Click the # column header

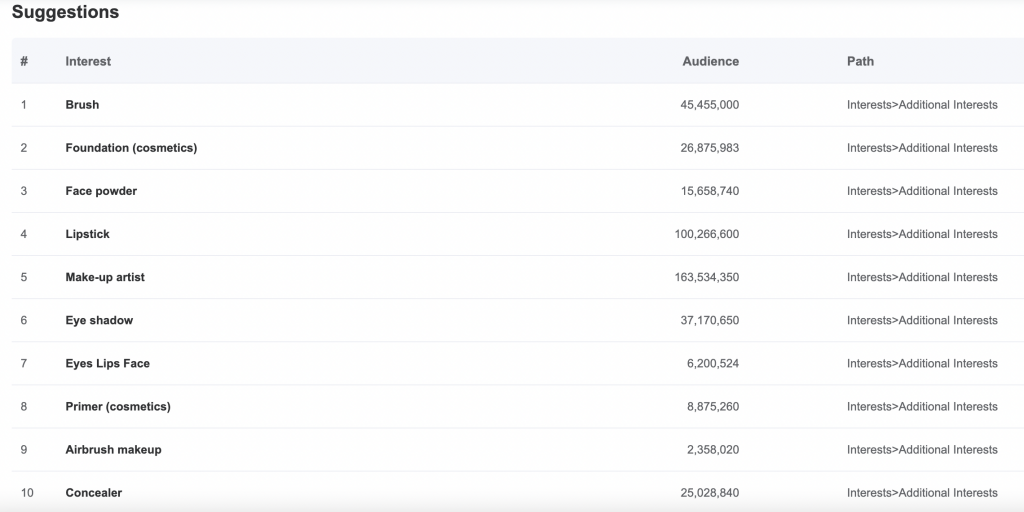click(x=24, y=61)
